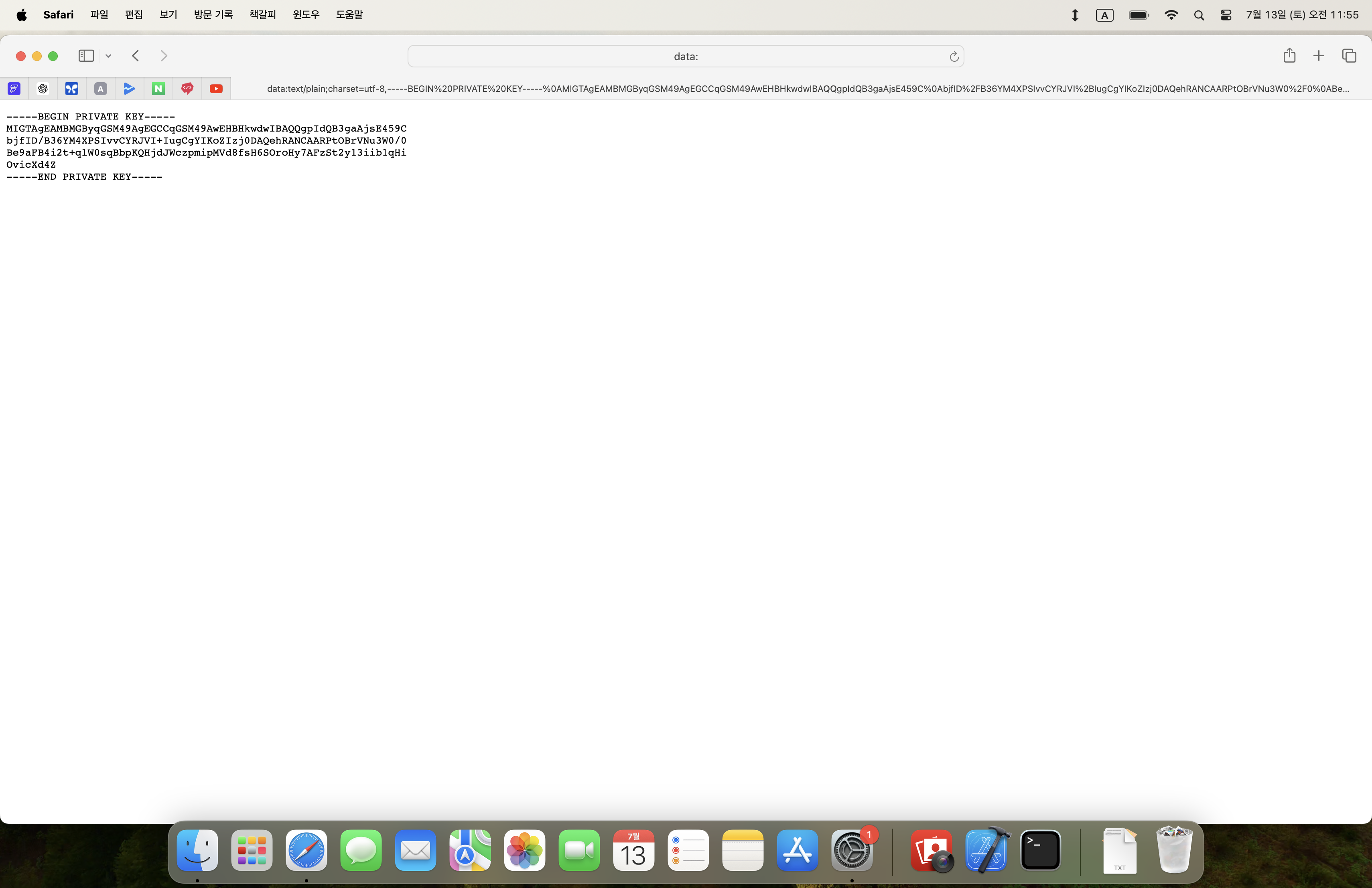Open the 보기 menu
The width and height of the screenshot is (1372, 888).
pos(168,15)
